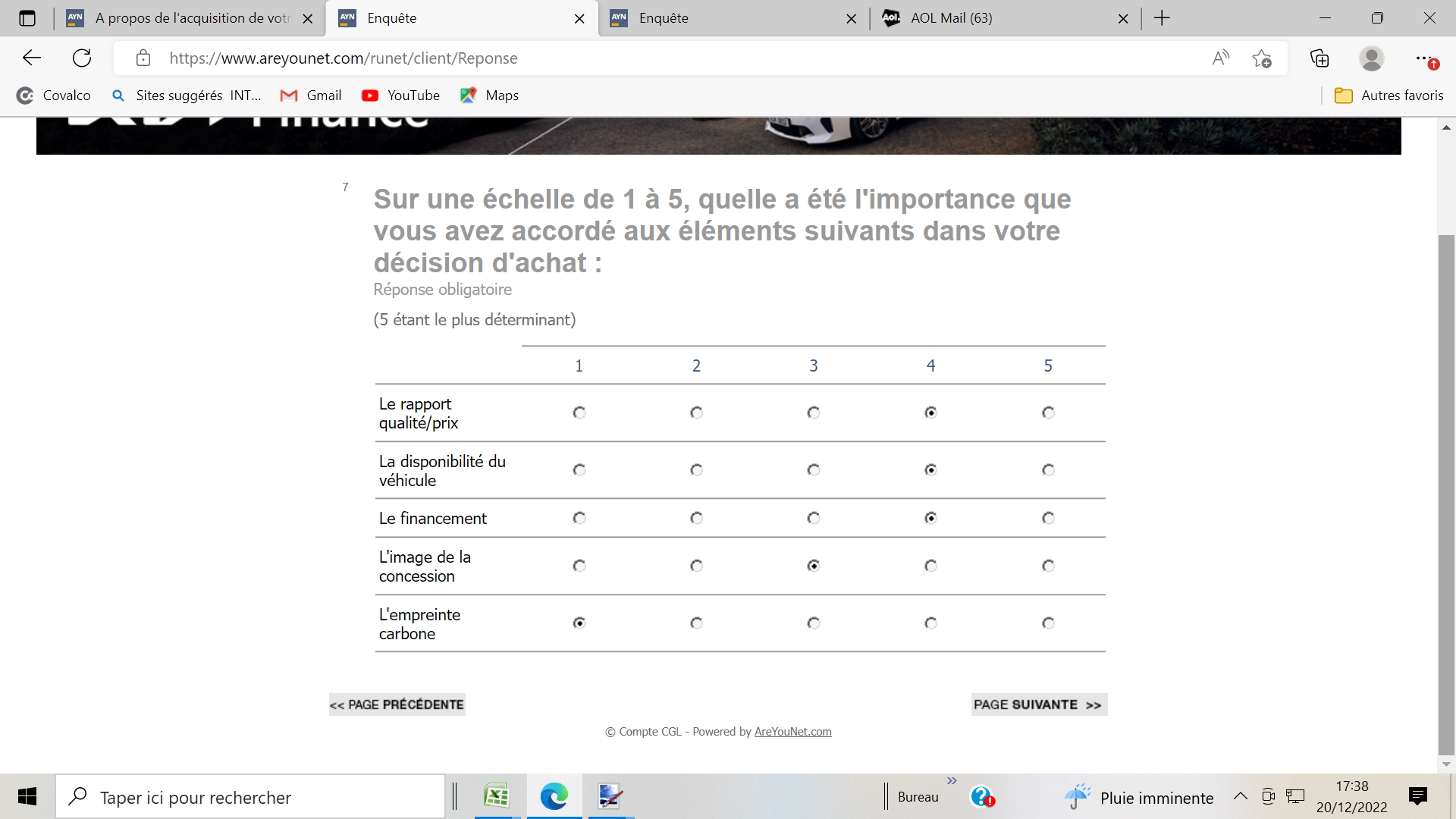Open Excel from the taskbar
The image size is (1456, 819).
(x=497, y=796)
